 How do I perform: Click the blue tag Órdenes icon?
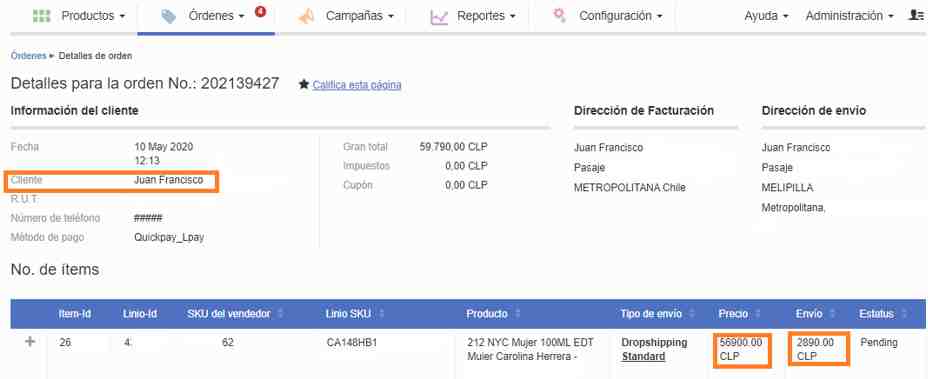[169, 17]
